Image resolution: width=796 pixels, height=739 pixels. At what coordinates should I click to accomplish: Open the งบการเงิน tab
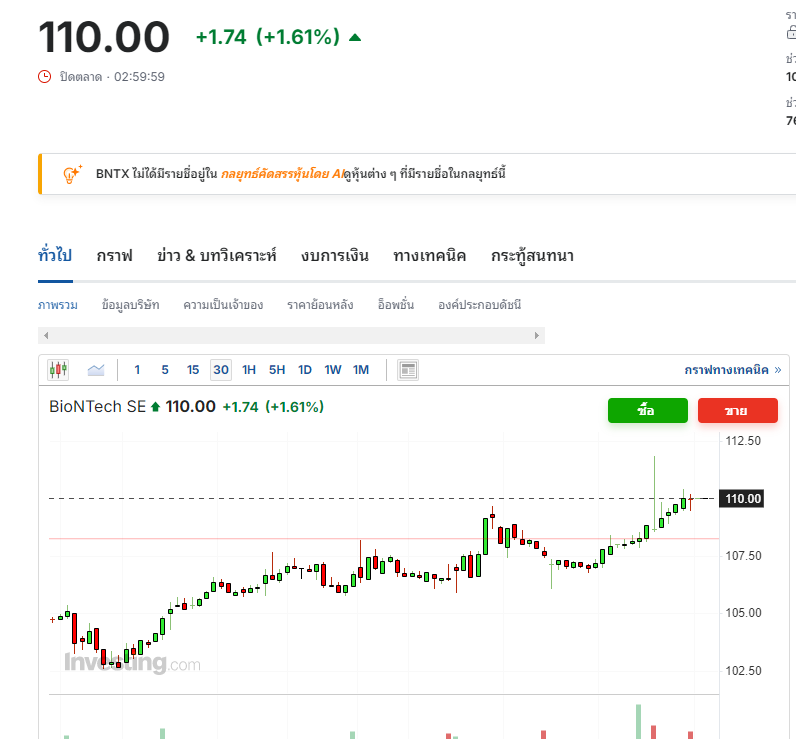pyautogui.click(x=335, y=255)
